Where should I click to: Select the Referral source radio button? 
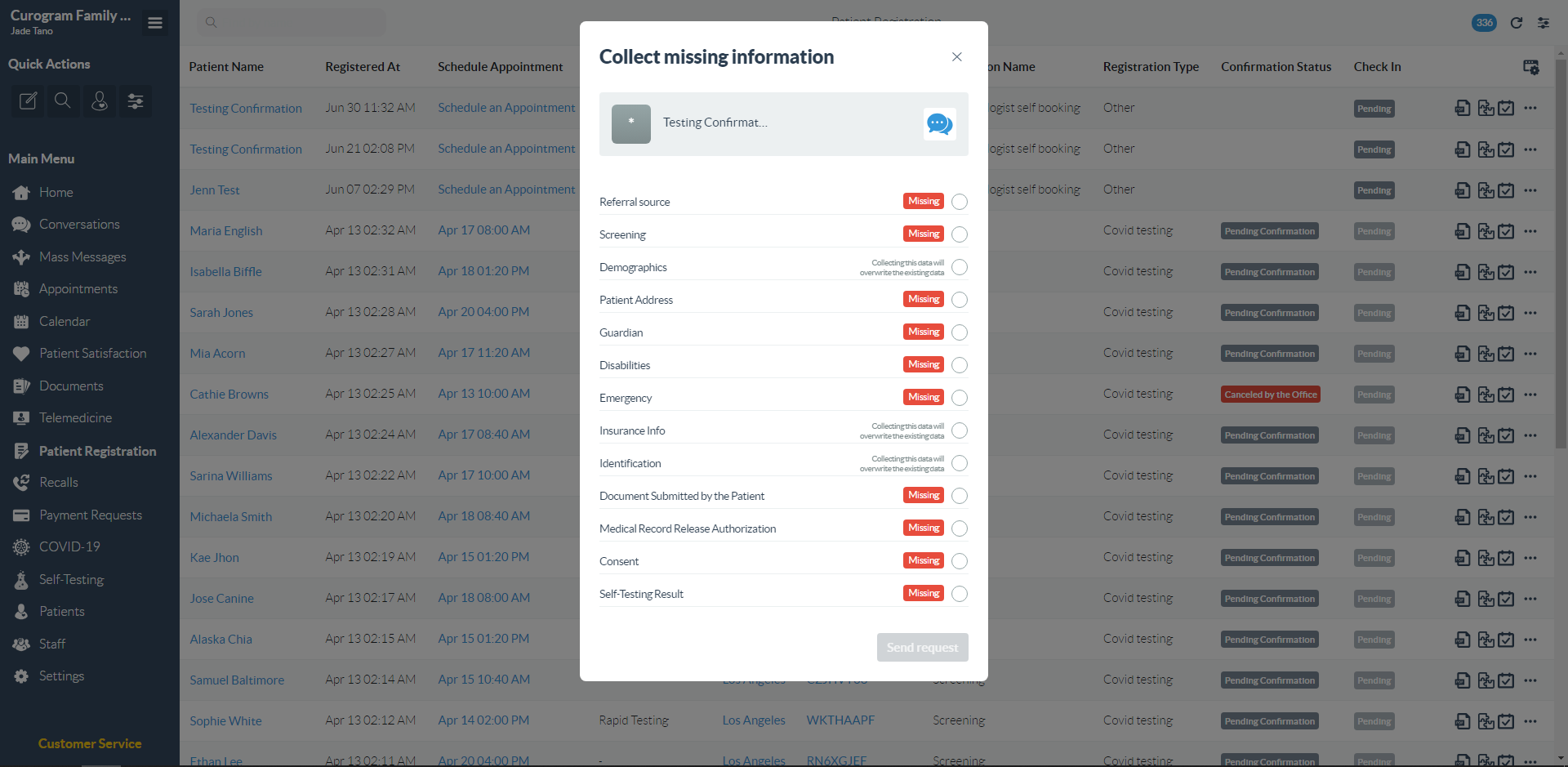[x=960, y=202]
